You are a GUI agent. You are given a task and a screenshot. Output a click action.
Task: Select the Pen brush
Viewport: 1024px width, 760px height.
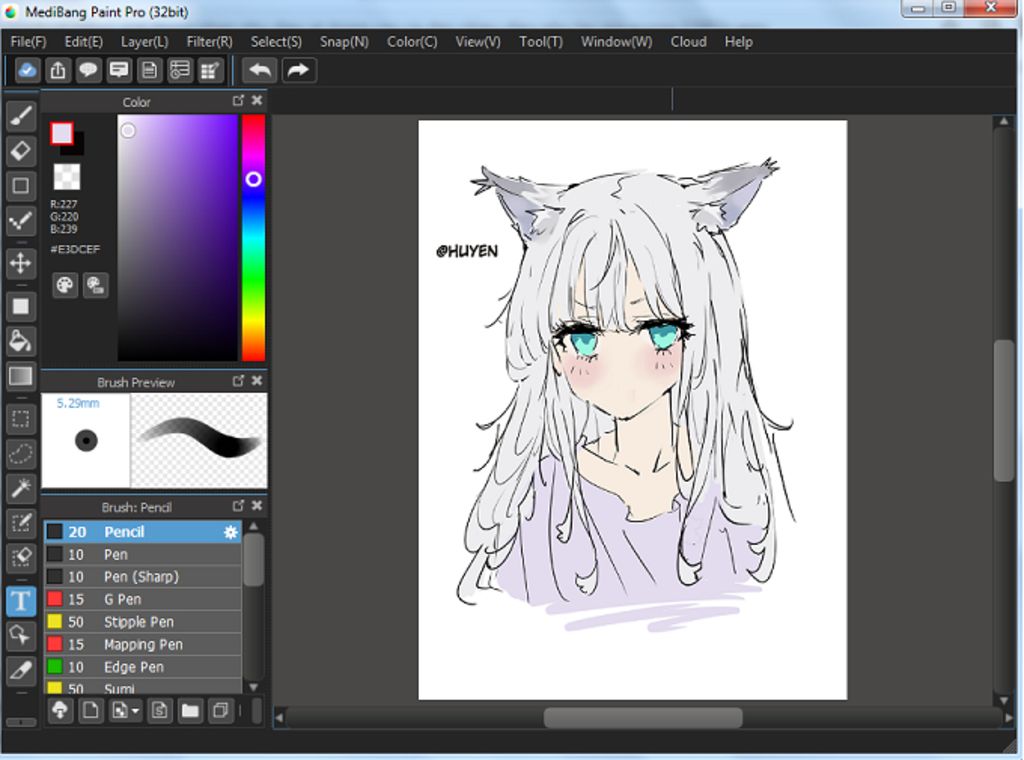[143, 554]
